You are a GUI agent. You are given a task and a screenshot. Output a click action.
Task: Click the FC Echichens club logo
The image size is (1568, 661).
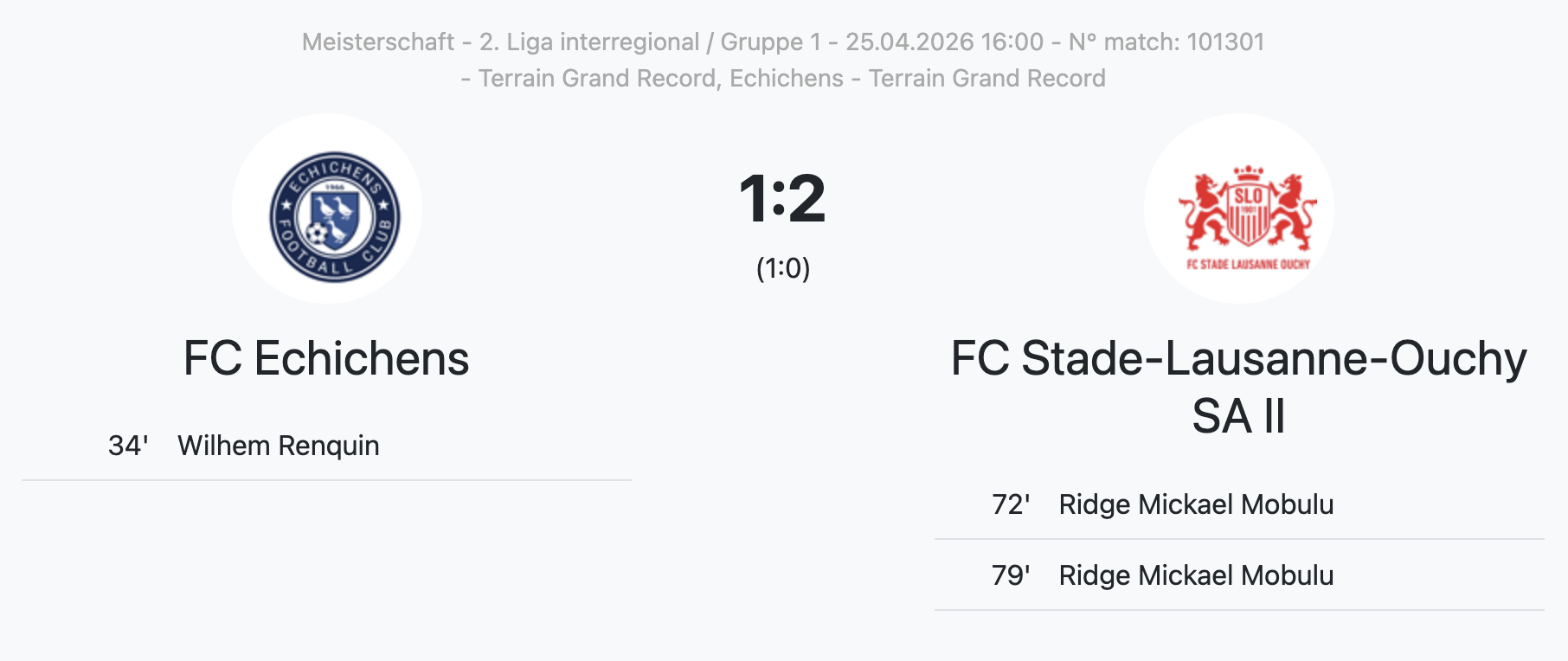335,217
